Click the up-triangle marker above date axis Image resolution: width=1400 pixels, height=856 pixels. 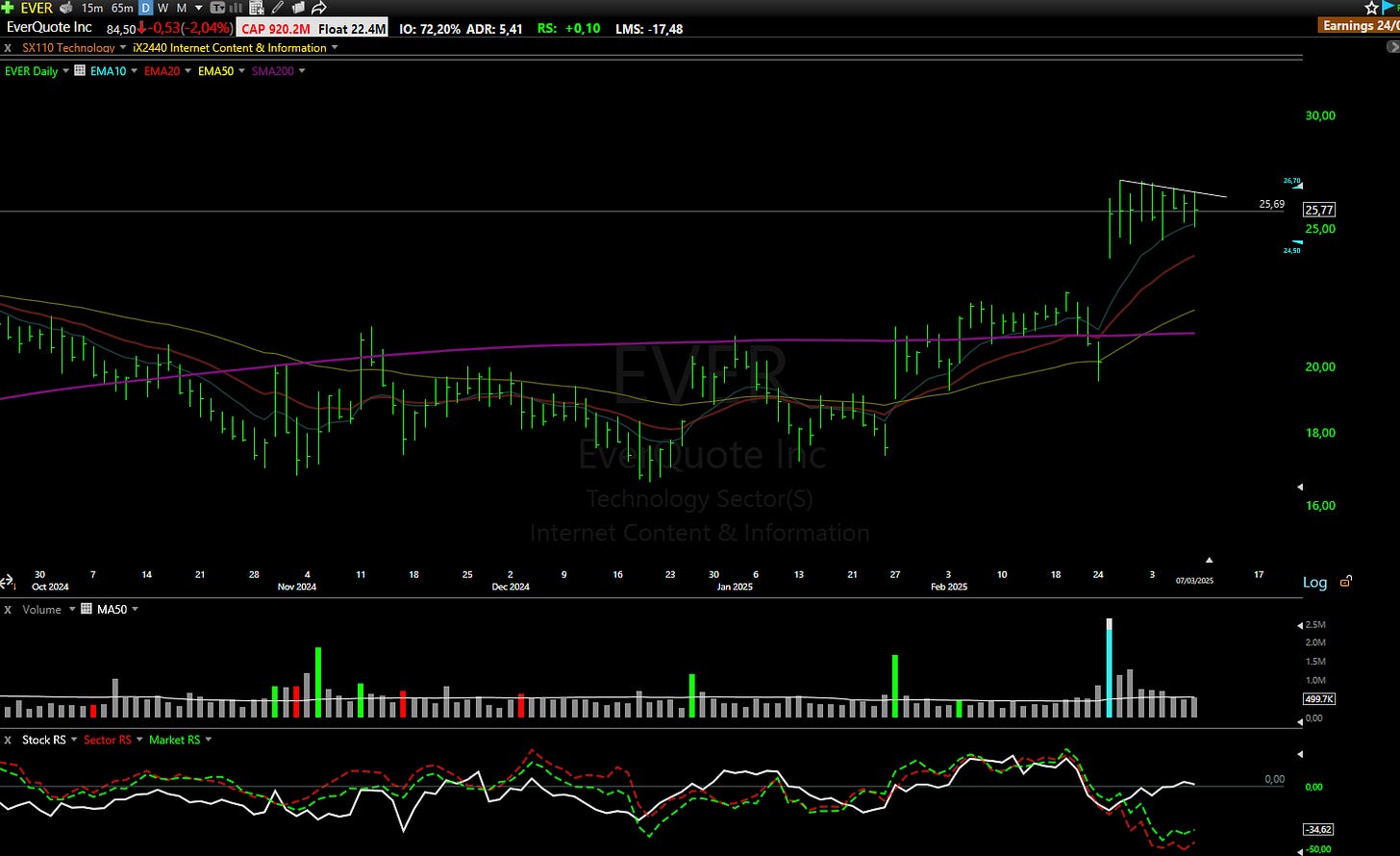point(1210,559)
